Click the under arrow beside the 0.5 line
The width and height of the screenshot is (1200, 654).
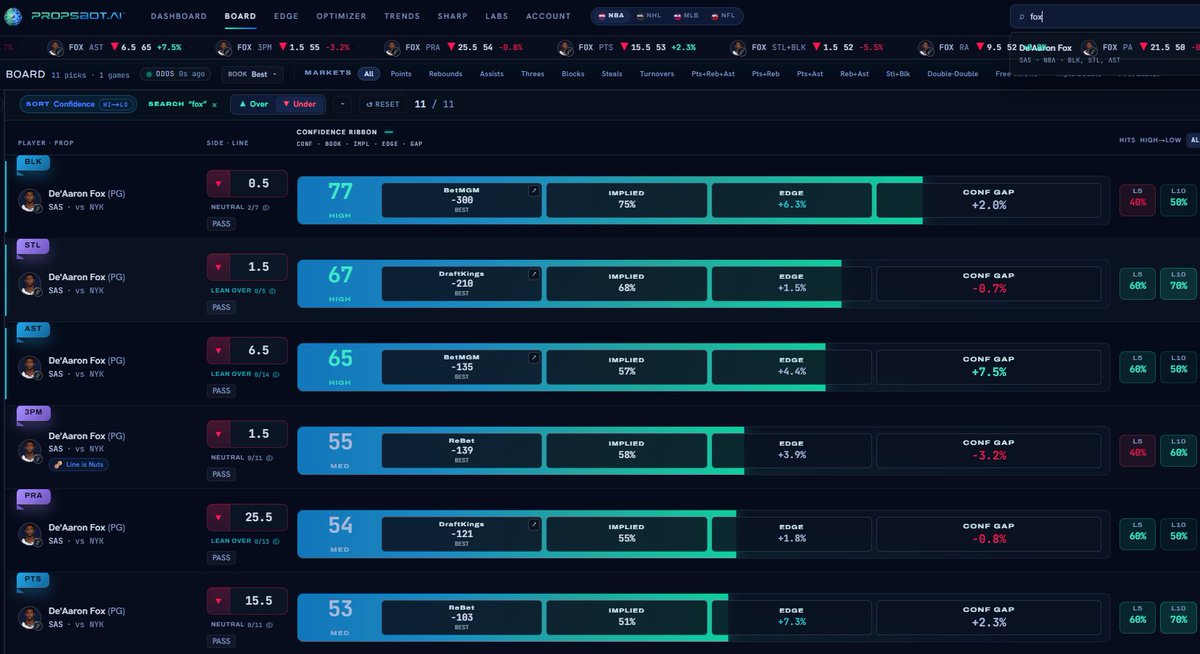click(x=219, y=184)
